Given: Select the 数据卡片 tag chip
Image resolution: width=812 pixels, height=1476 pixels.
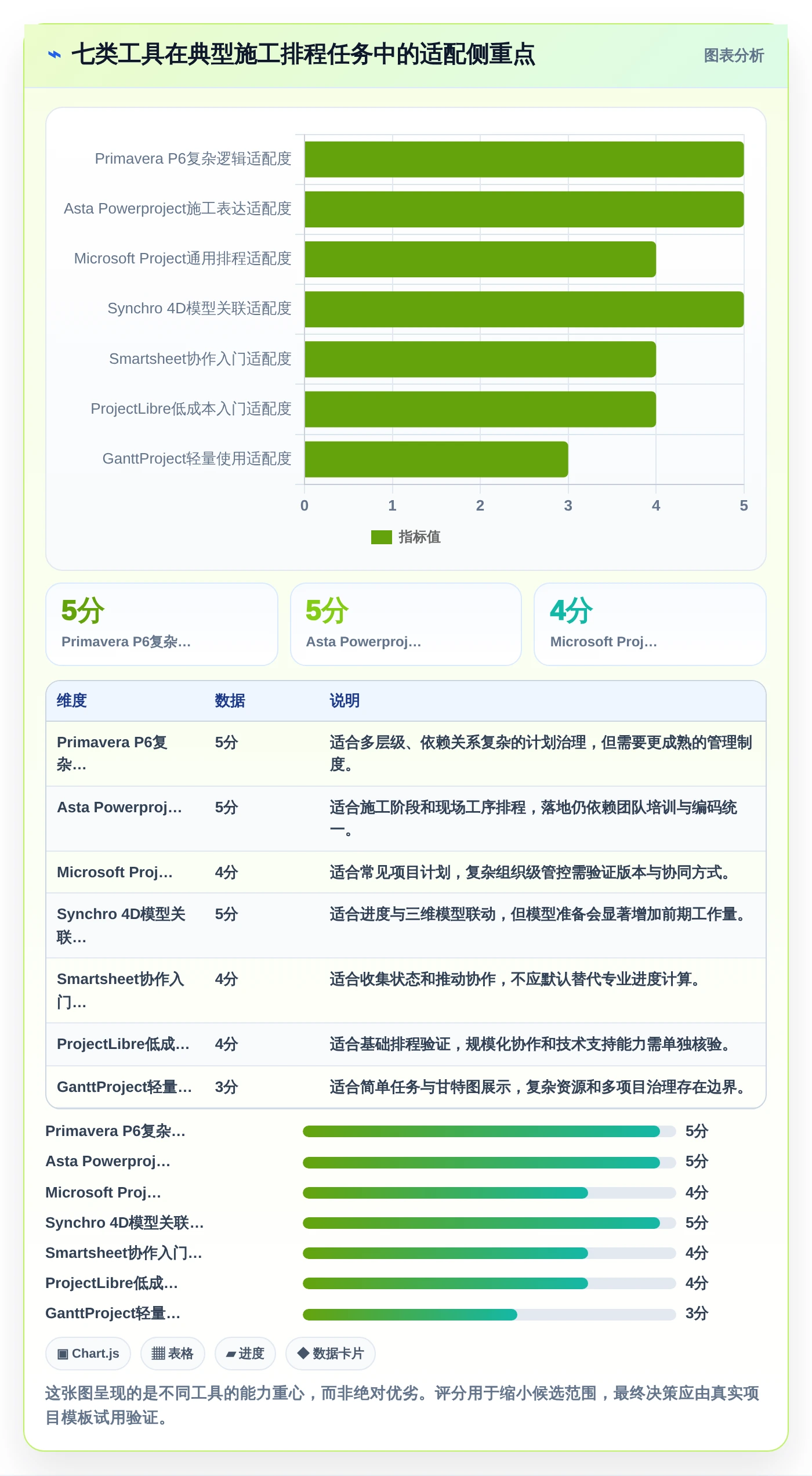Looking at the screenshot, I should (x=331, y=1354).
